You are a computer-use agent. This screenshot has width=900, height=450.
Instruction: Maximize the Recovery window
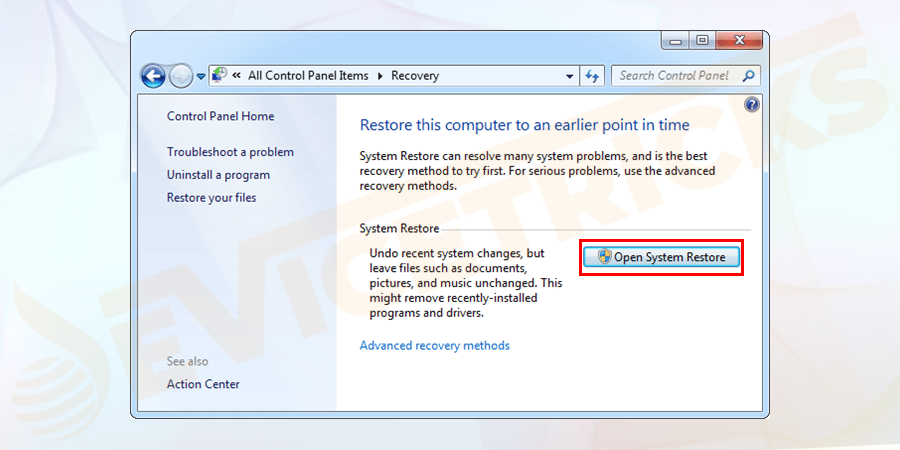pyautogui.click(x=702, y=40)
